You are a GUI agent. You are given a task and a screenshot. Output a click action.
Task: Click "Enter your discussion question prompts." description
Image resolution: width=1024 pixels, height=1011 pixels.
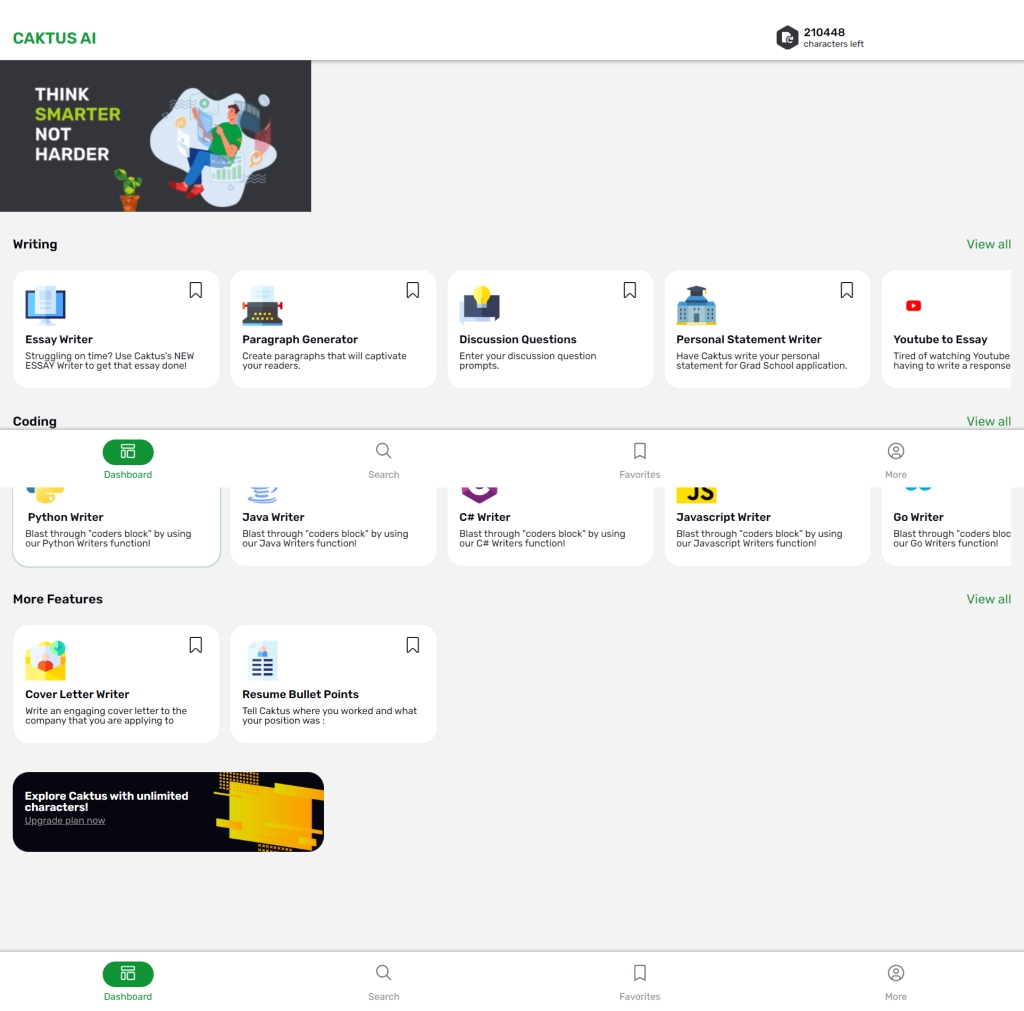pyautogui.click(x=528, y=361)
